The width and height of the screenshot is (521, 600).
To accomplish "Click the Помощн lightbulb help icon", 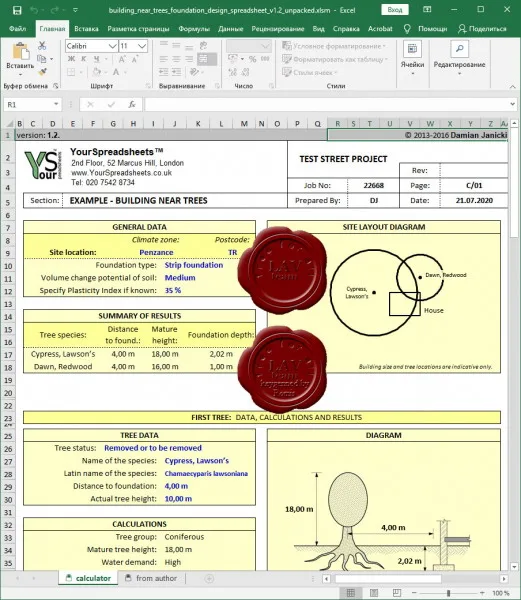I will [407, 29].
